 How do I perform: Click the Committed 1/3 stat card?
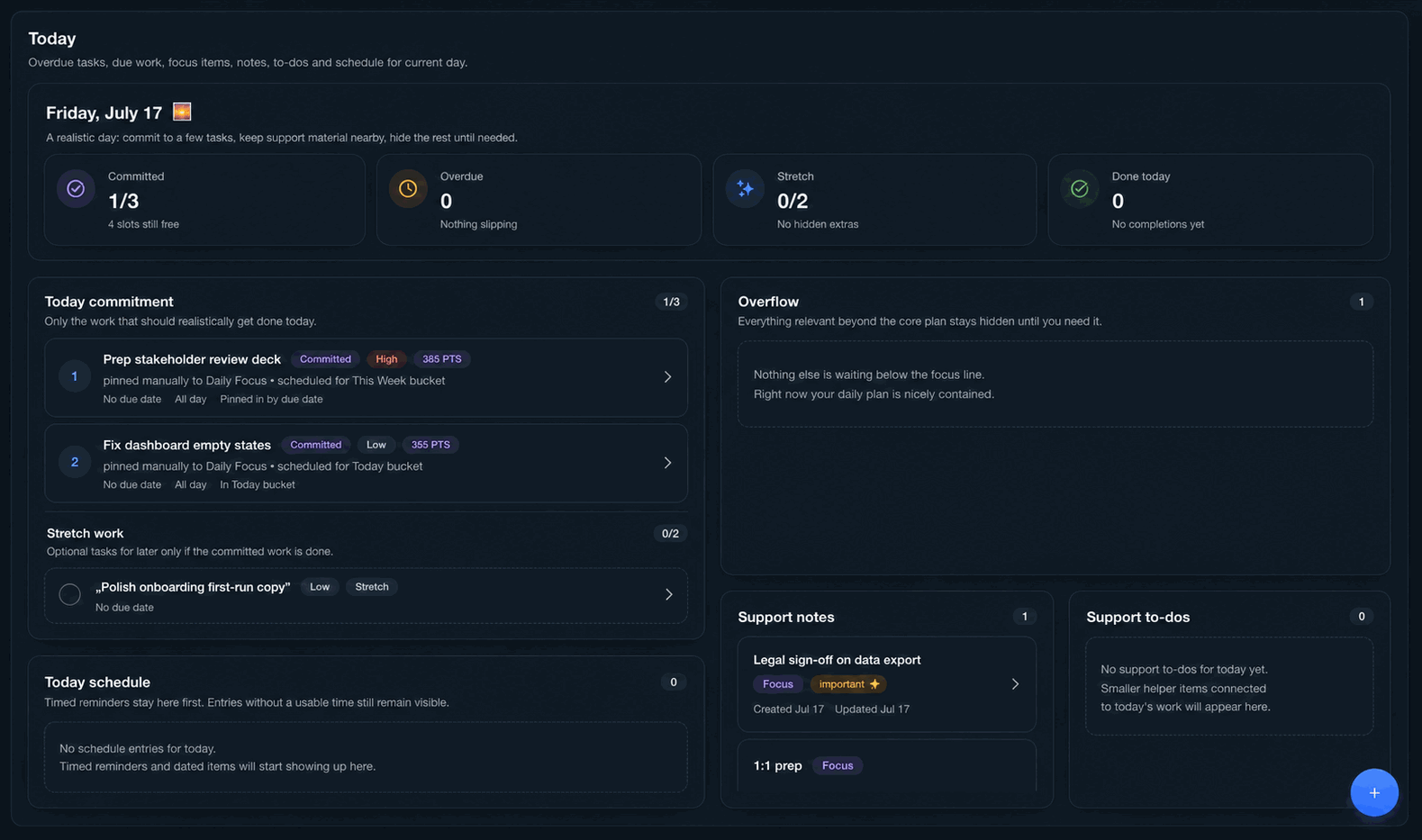pyautogui.click(x=204, y=200)
